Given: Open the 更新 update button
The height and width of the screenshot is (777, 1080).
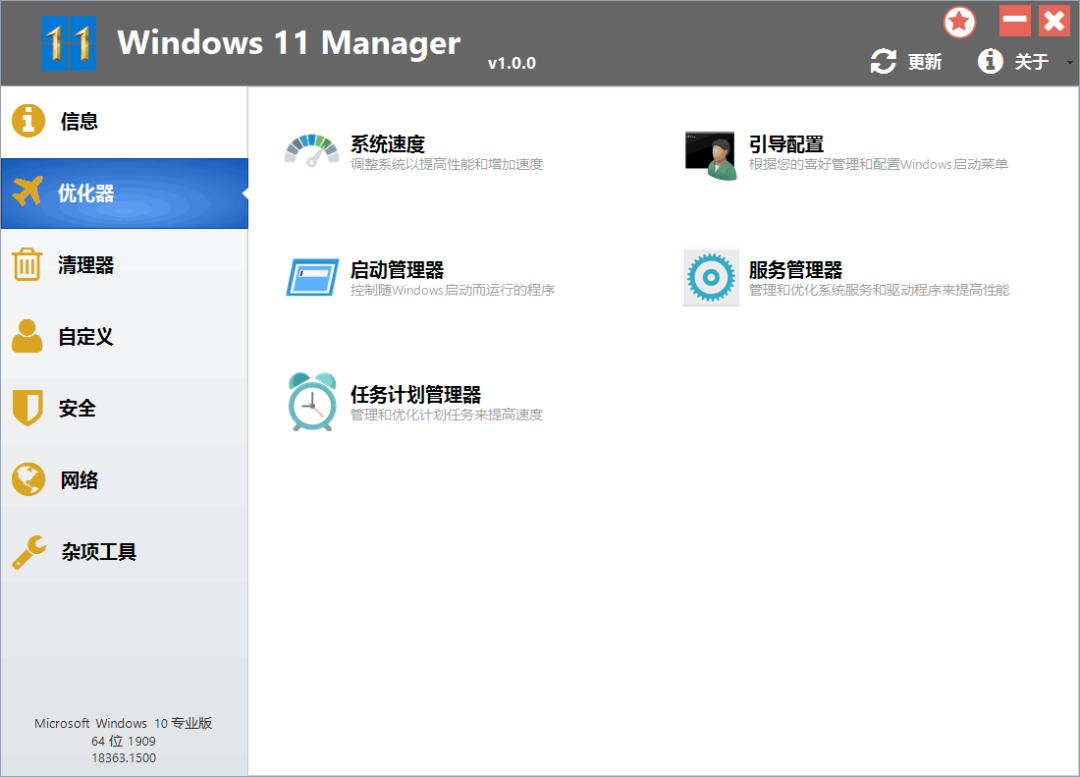Looking at the screenshot, I should 924,62.
